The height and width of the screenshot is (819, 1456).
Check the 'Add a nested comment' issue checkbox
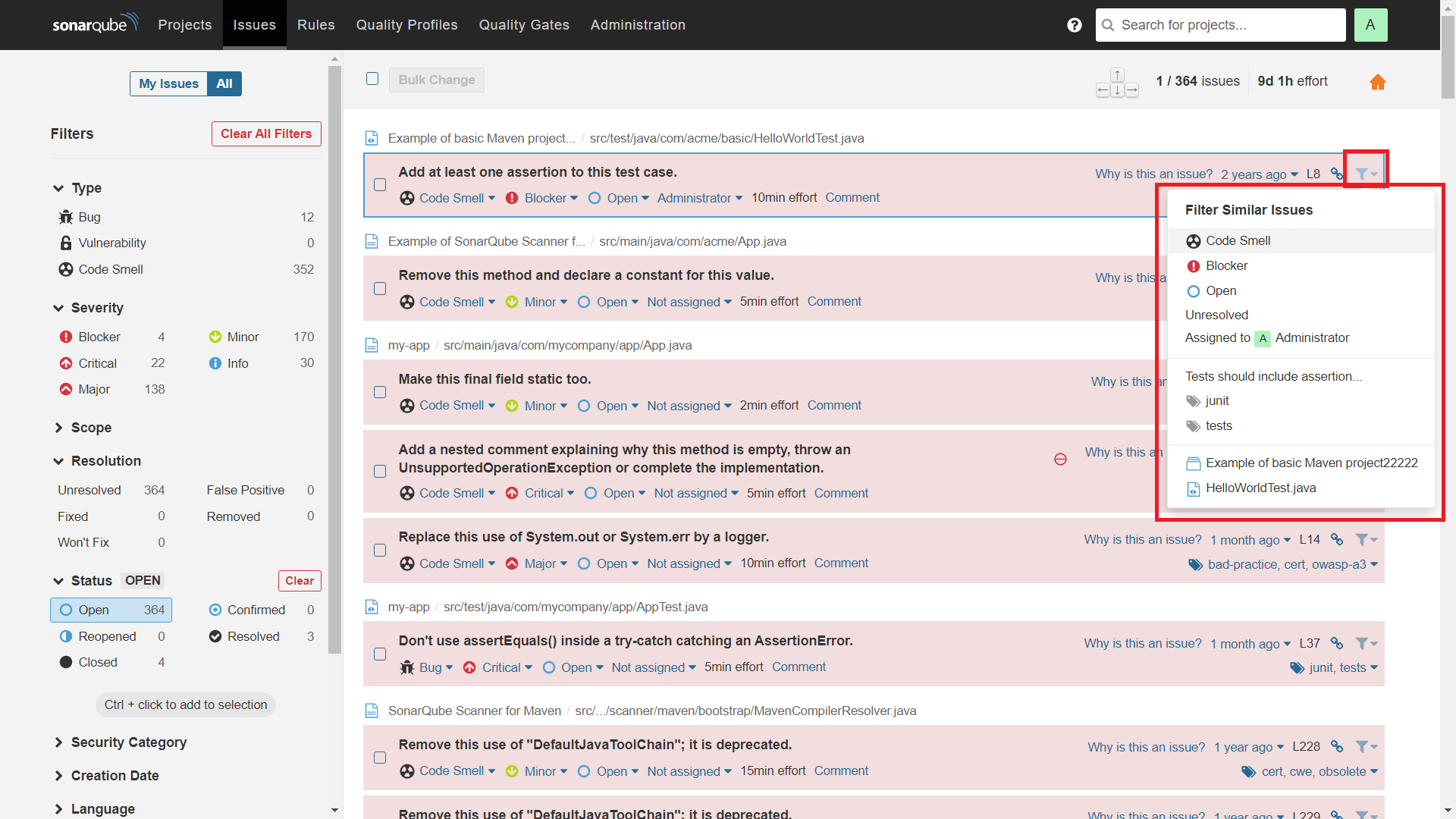tap(380, 471)
